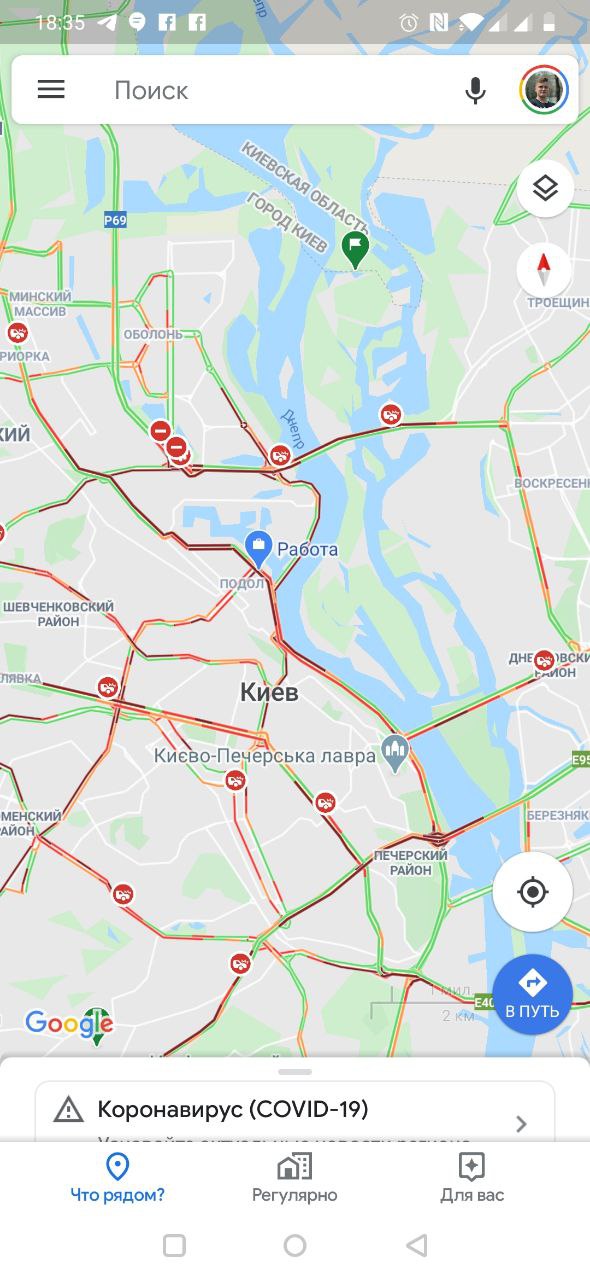Select the Что рядом? tab

click(x=118, y=1177)
